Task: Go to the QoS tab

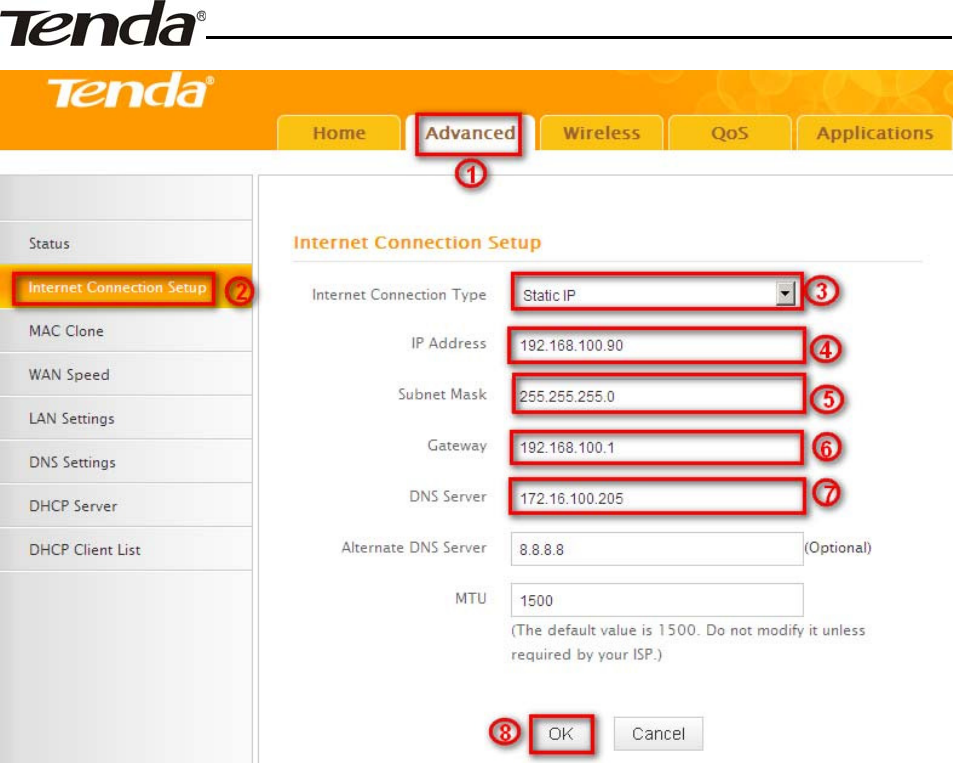Action: [729, 133]
